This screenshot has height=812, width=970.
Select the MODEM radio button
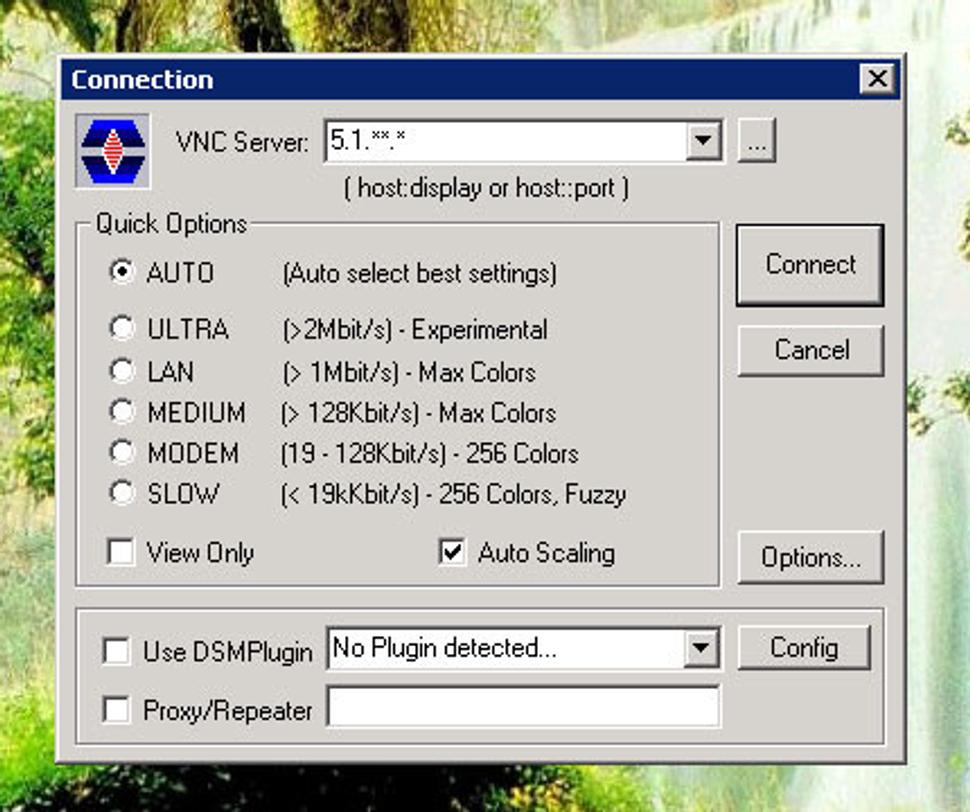coord(122,453)
